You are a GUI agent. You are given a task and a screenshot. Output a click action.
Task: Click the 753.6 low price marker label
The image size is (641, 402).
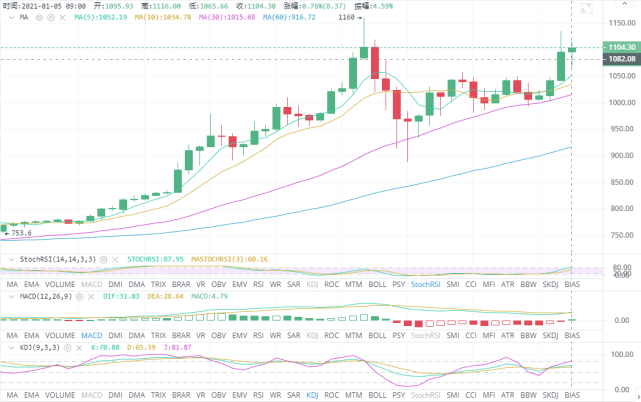click(x=18, y=233)
